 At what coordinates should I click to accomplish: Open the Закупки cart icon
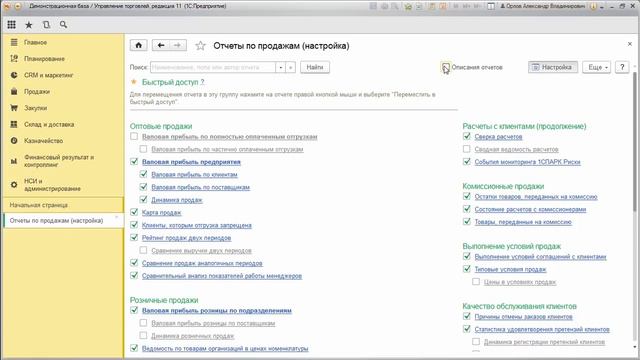14,108
